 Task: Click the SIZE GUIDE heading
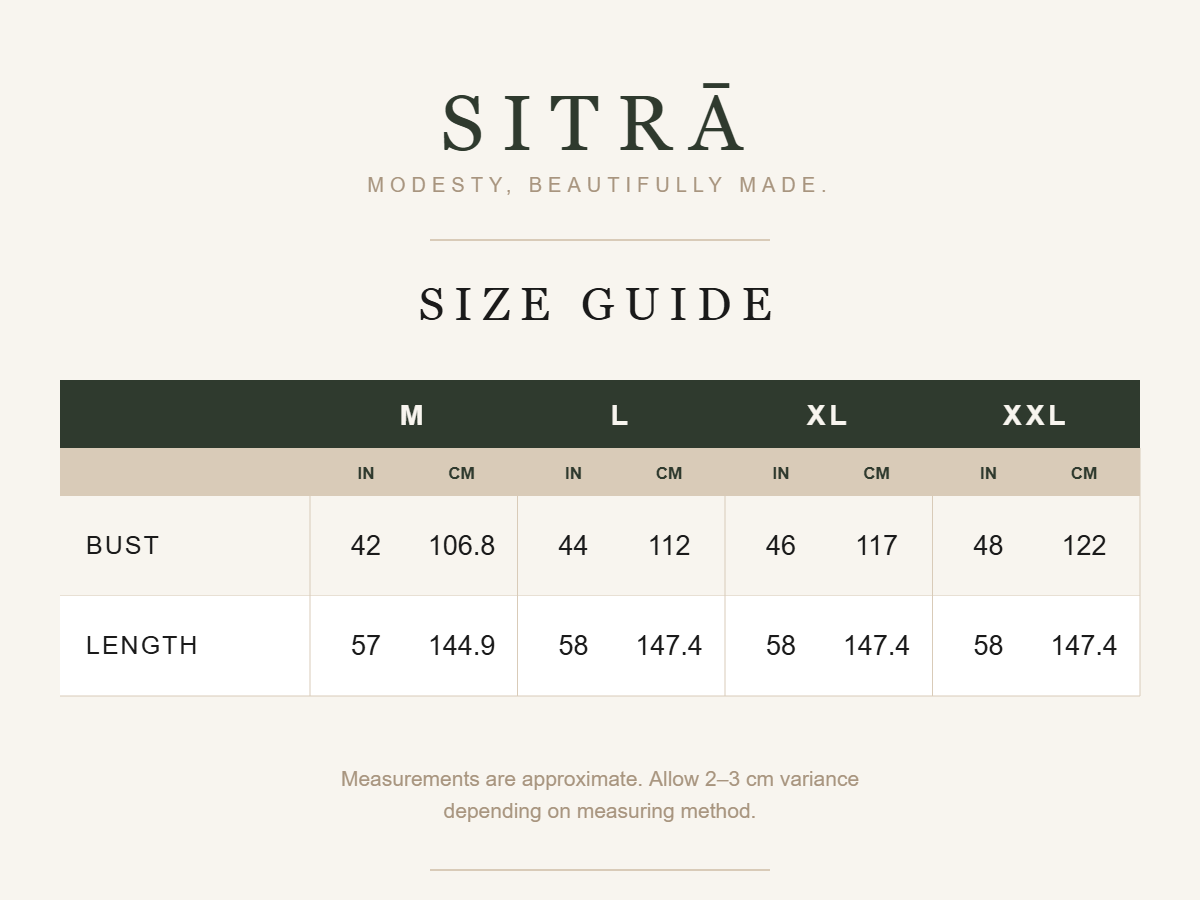click(597, 304)
